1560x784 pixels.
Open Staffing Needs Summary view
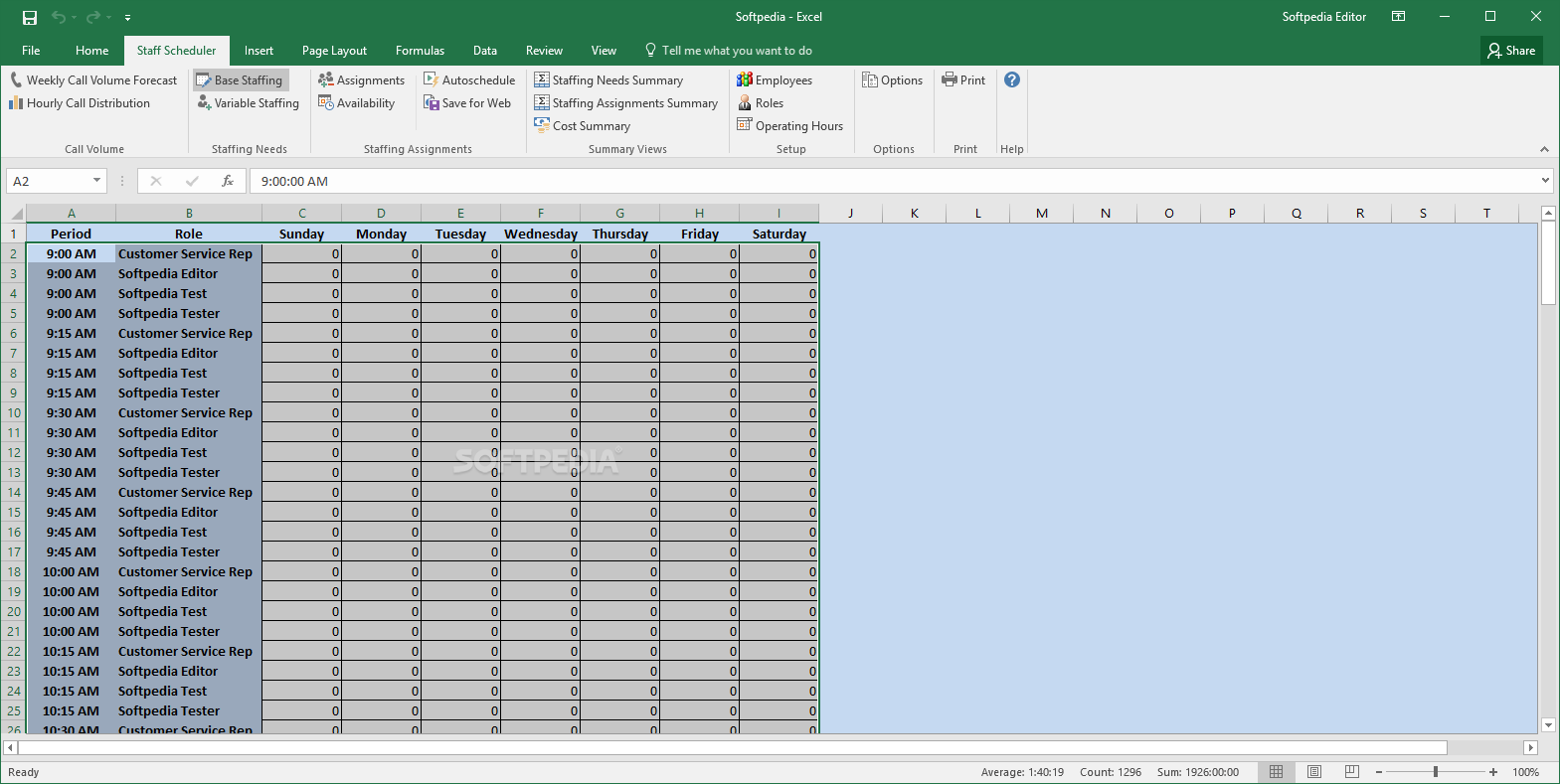click(x=608, y=80)
